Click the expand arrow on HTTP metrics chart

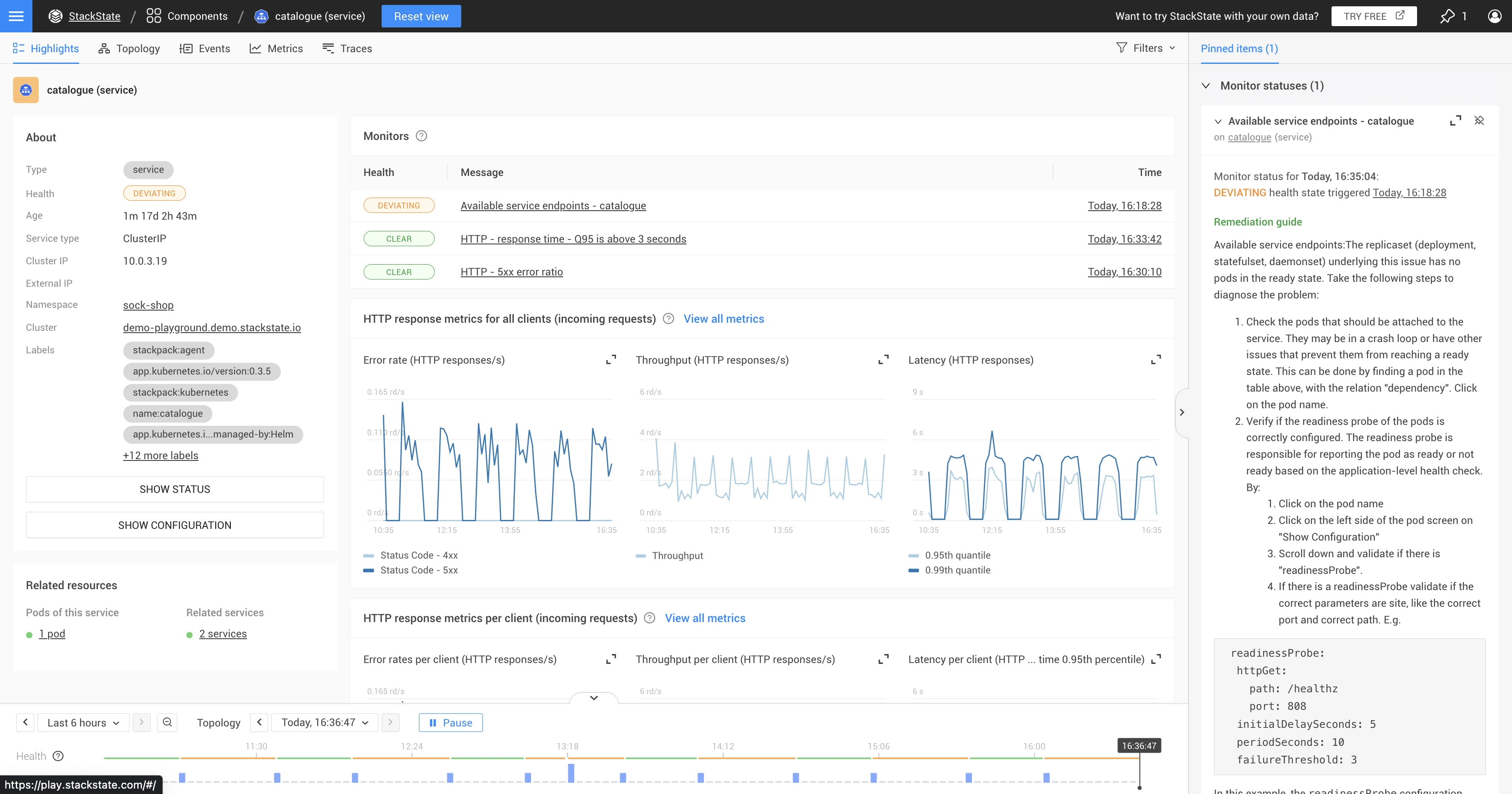[610, 360]
